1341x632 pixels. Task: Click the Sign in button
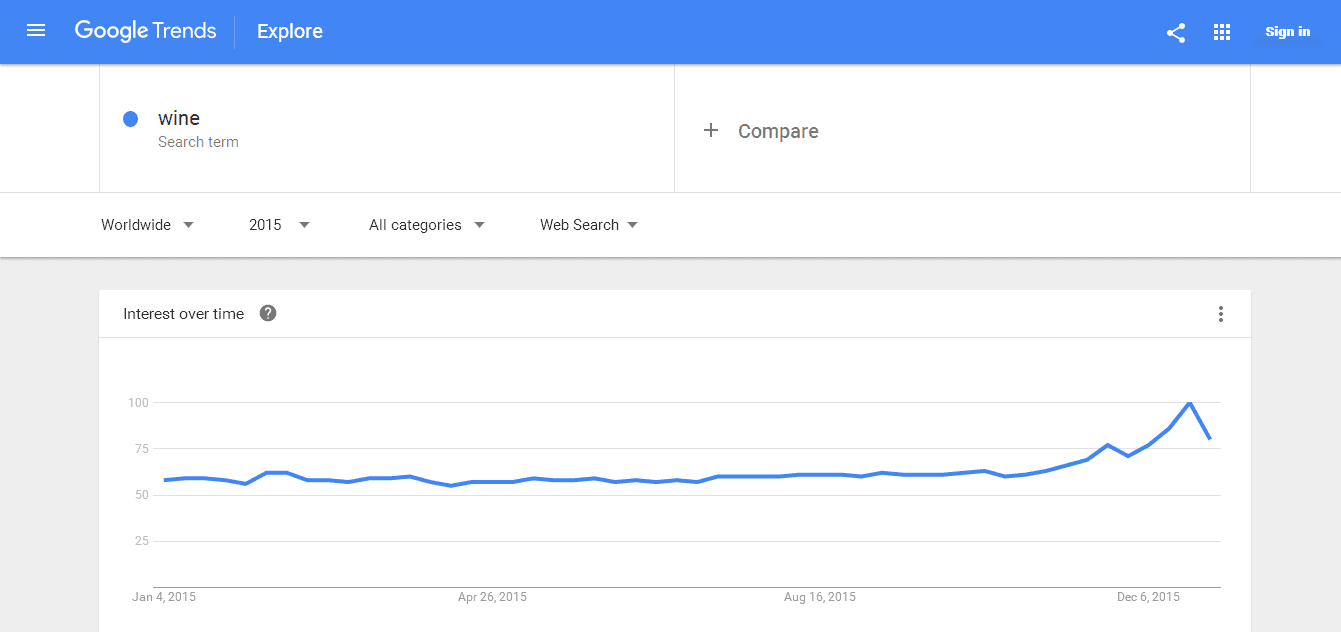1287,32
